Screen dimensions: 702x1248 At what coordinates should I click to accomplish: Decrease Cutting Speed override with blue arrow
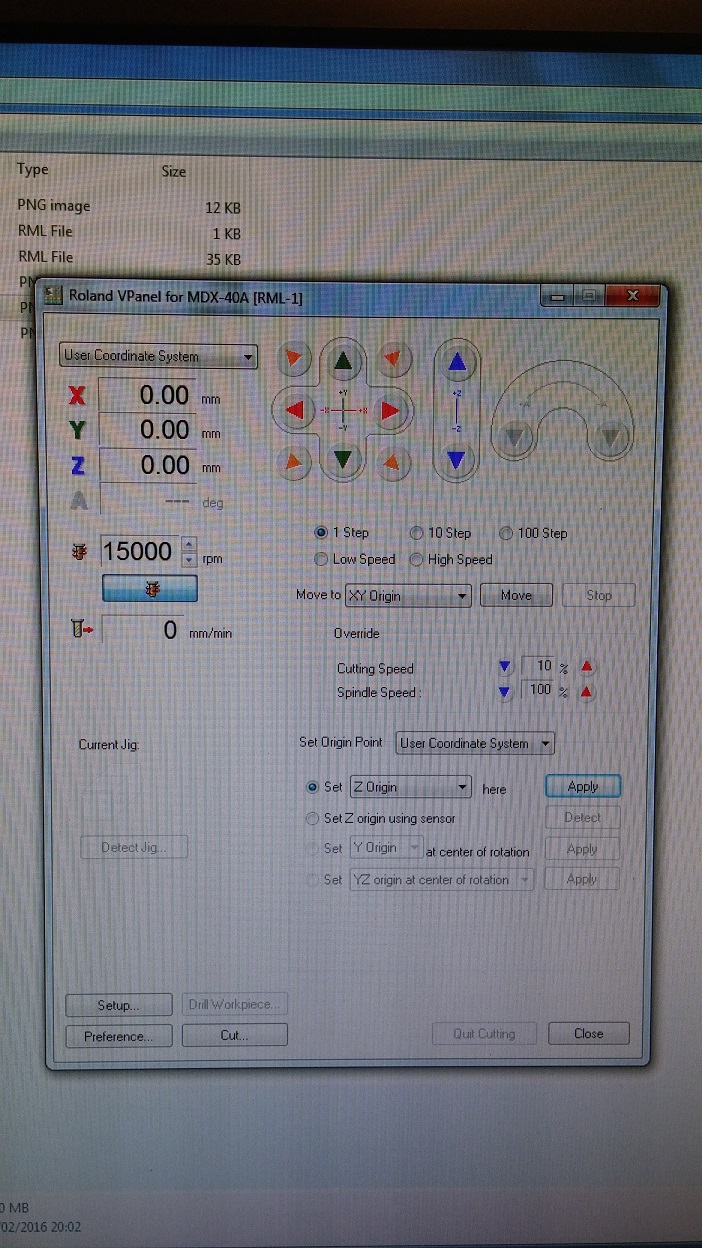[x=505, y=666]
